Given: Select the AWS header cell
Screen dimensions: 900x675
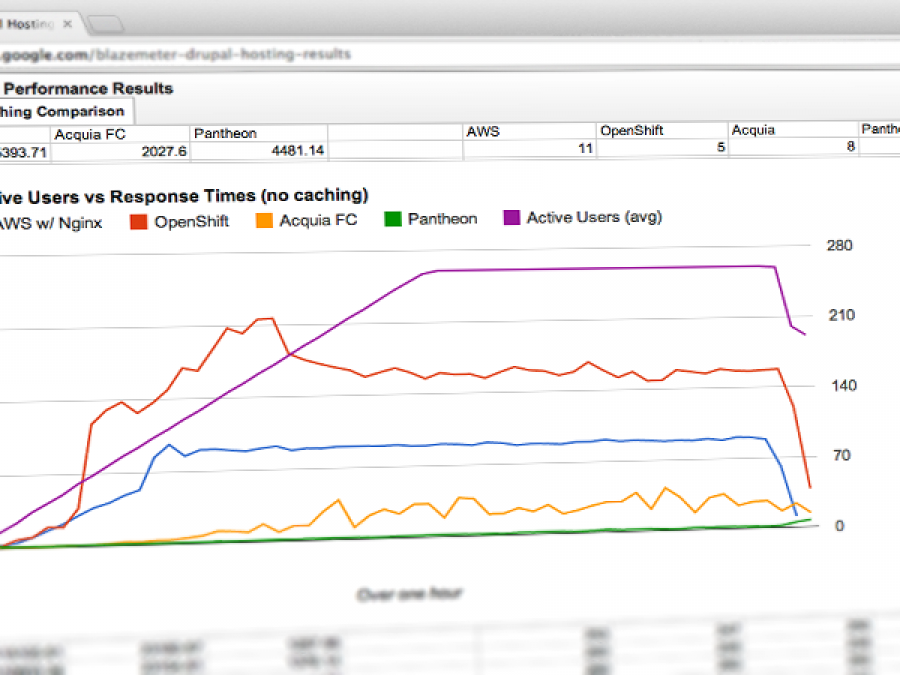Looking at the screenshot, I should point(529,131).
